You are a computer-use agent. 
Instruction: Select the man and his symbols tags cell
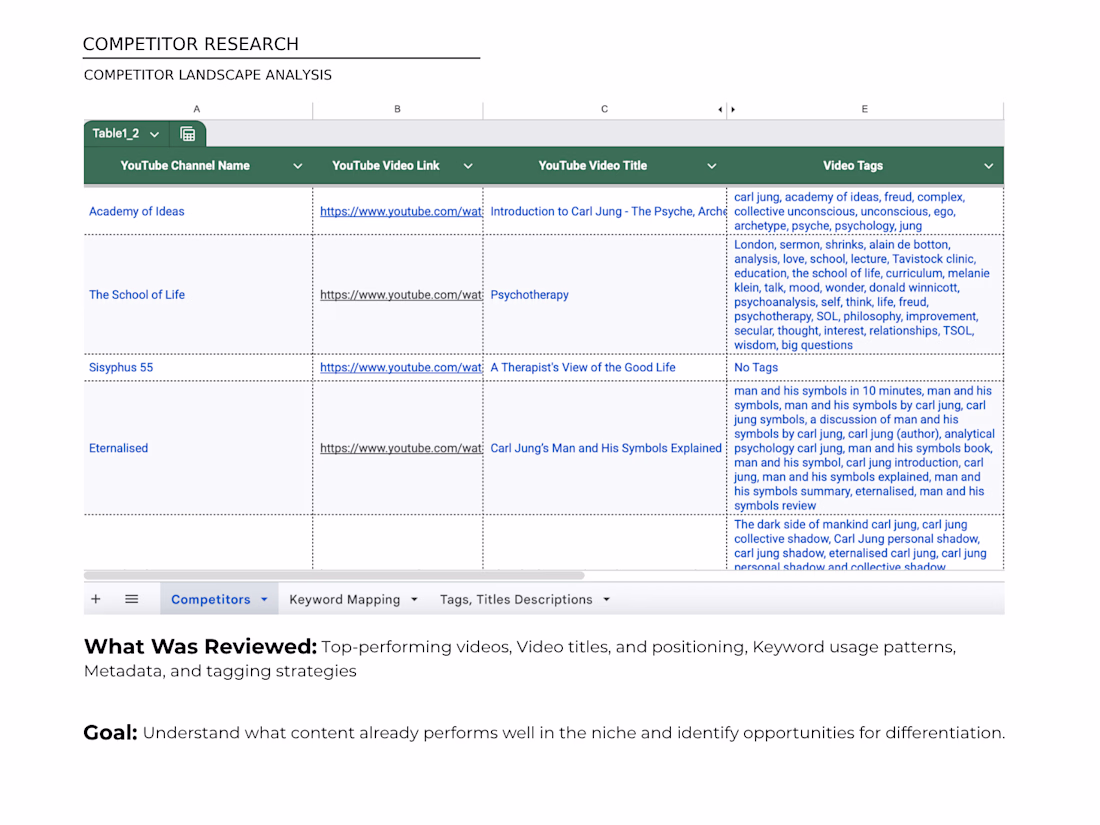click(865, 448)
